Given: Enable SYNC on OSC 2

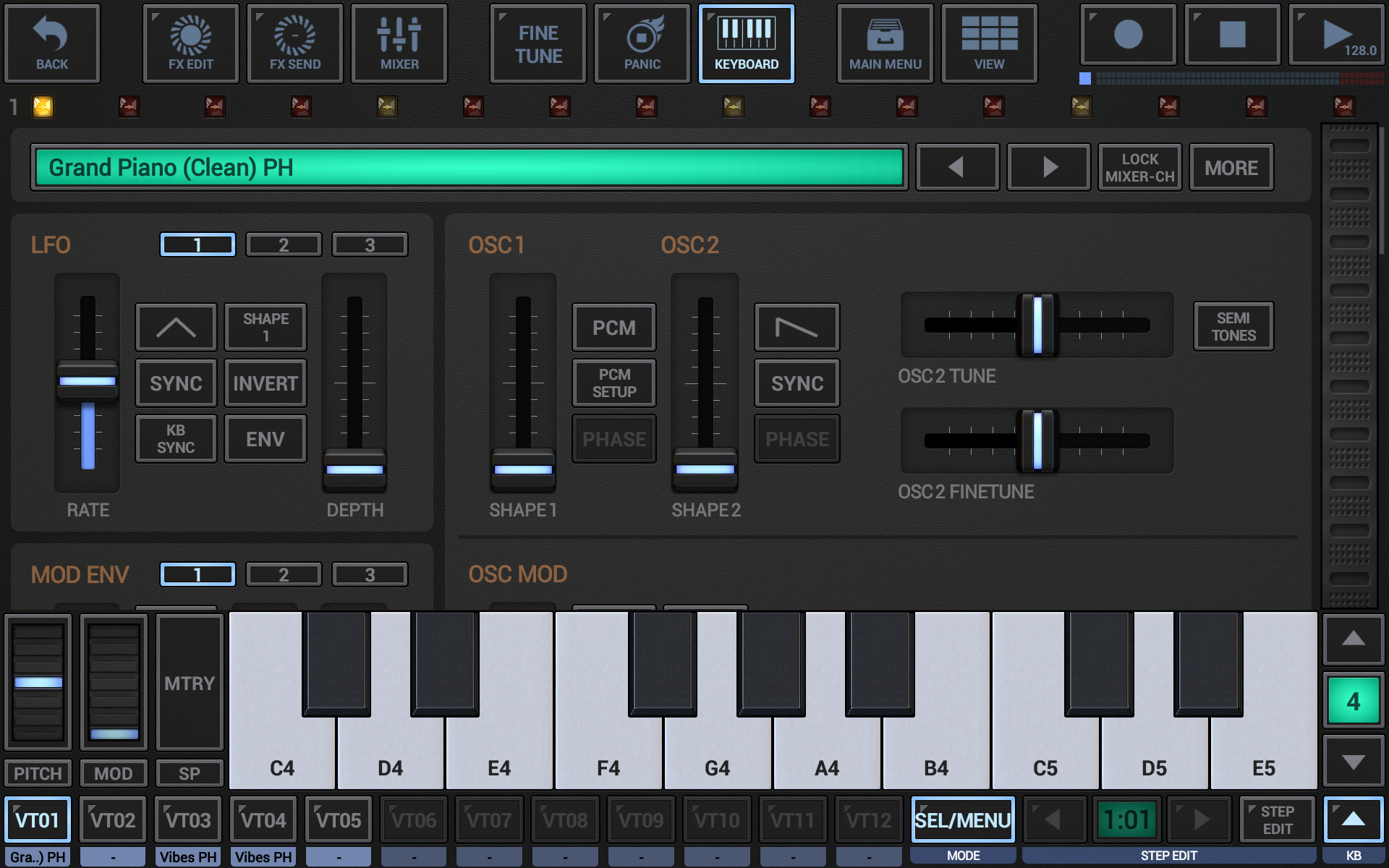Looking at the screenshot, I should point(797,383).
